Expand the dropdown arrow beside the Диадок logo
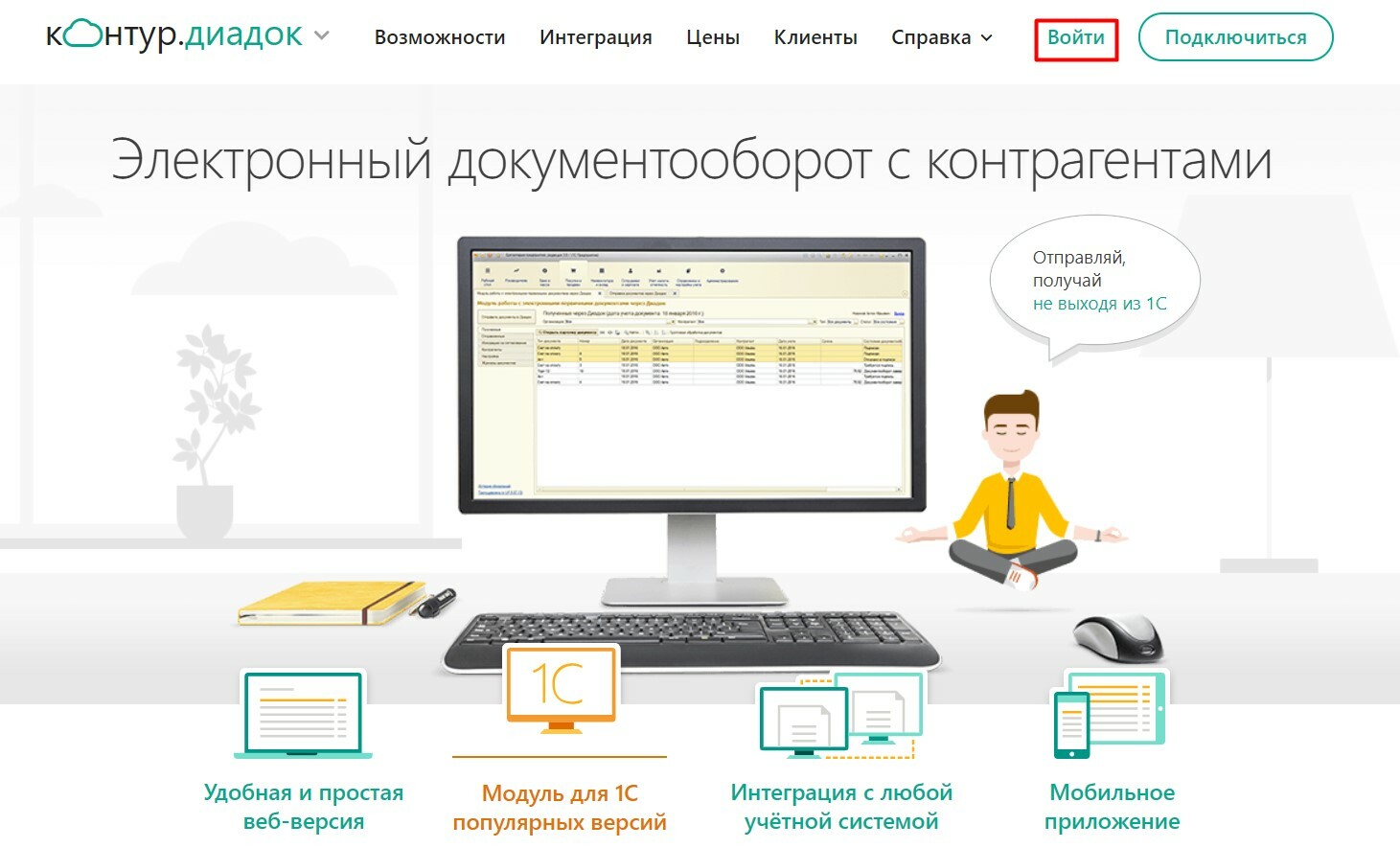Image resolution: width=1400 pixels, height=848 pixels. coord(322,36)
